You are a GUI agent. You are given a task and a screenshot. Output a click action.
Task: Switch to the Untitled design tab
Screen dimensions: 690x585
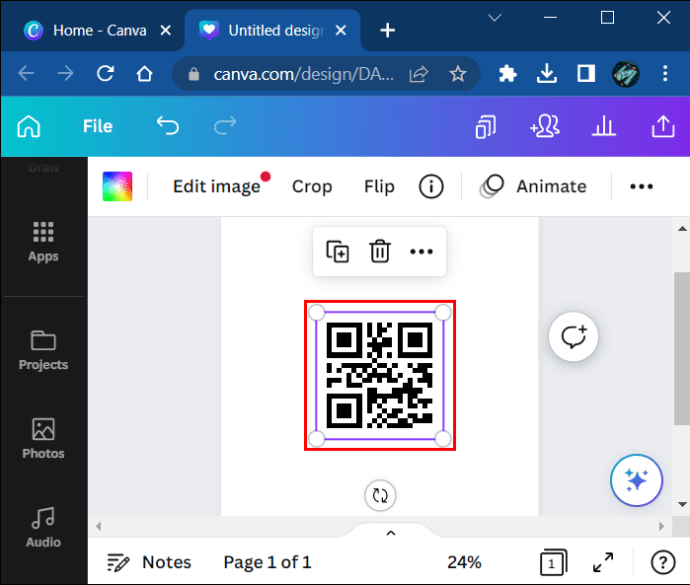click(x=273, y=31)
